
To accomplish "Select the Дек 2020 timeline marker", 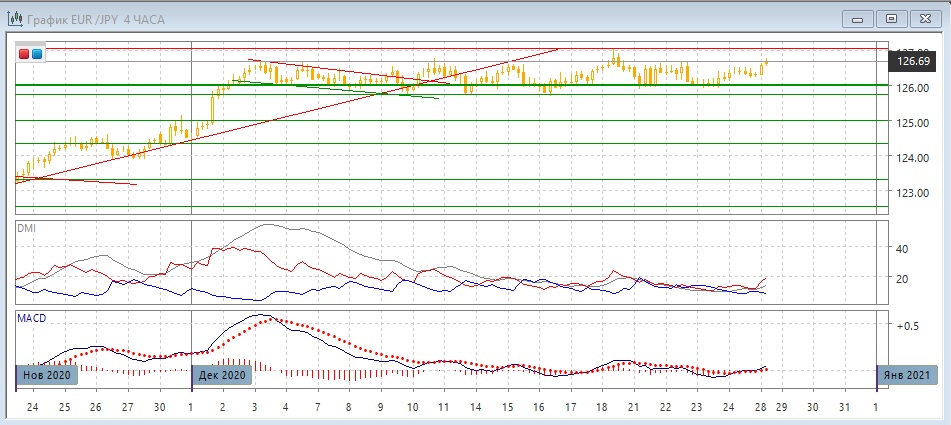I will coord(220,375).
